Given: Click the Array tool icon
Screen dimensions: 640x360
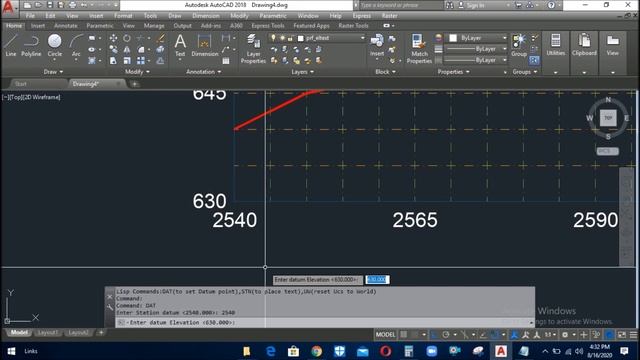Looking at the screenshot, I should 140,61.
